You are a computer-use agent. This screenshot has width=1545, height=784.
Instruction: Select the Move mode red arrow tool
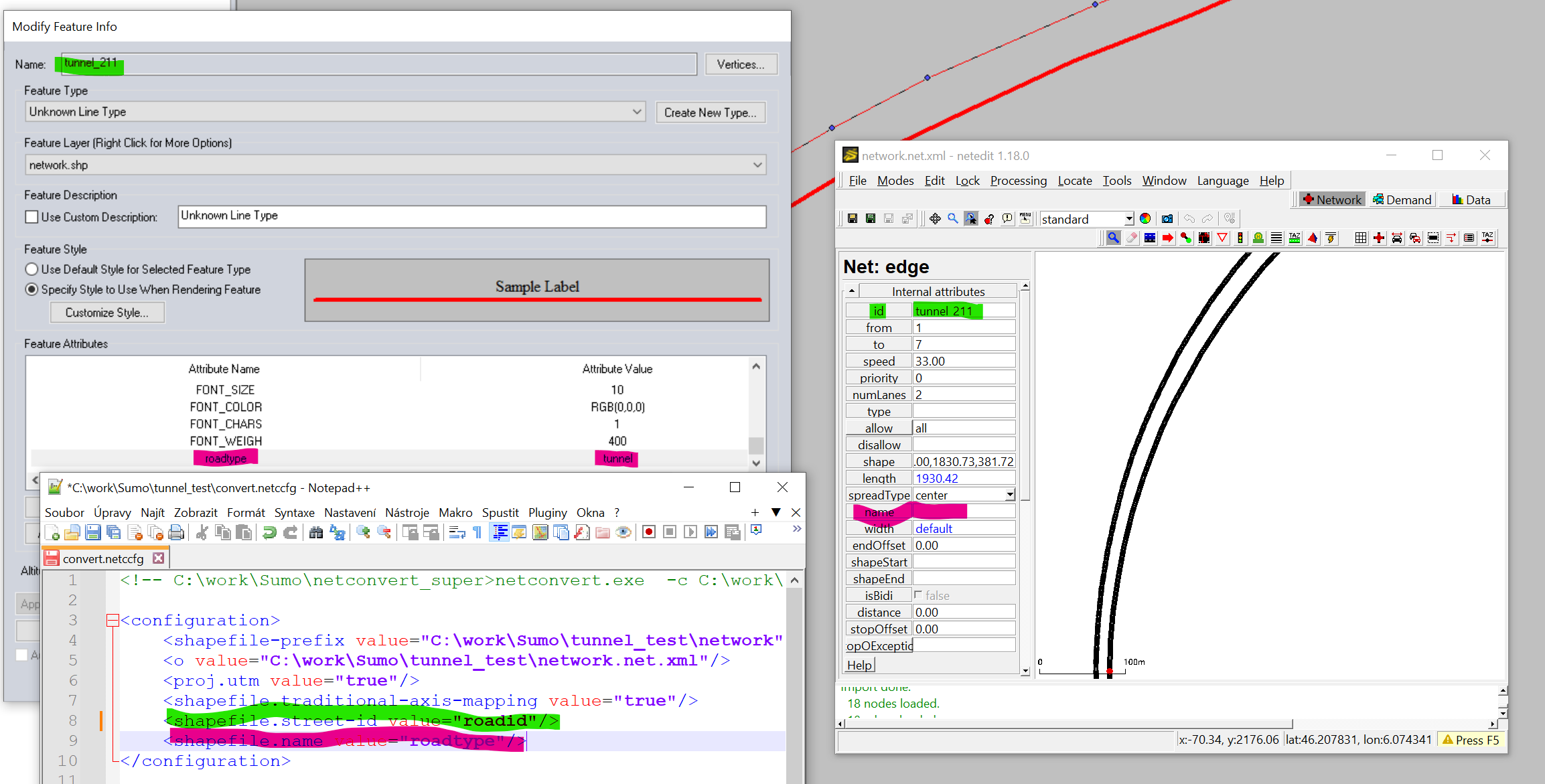coord(1168,238)
